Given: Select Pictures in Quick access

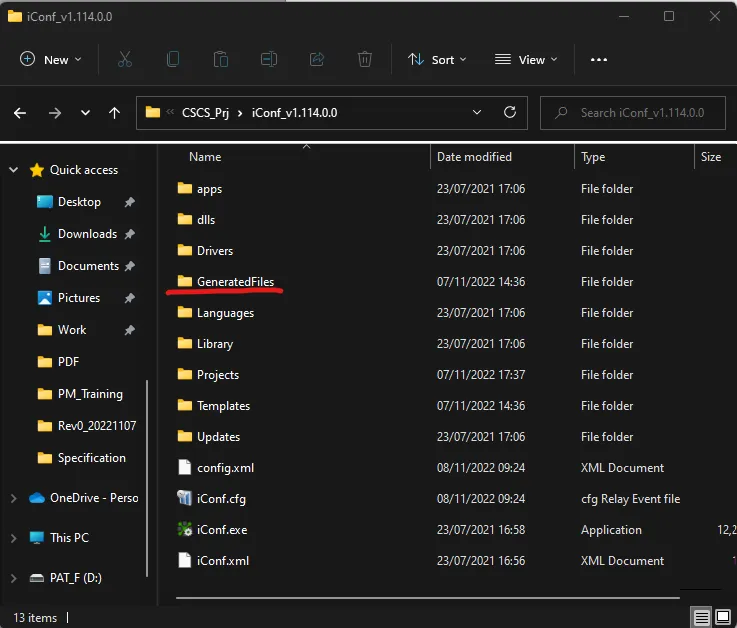Looking at the screenshot, I should click(x=79, y=298).
